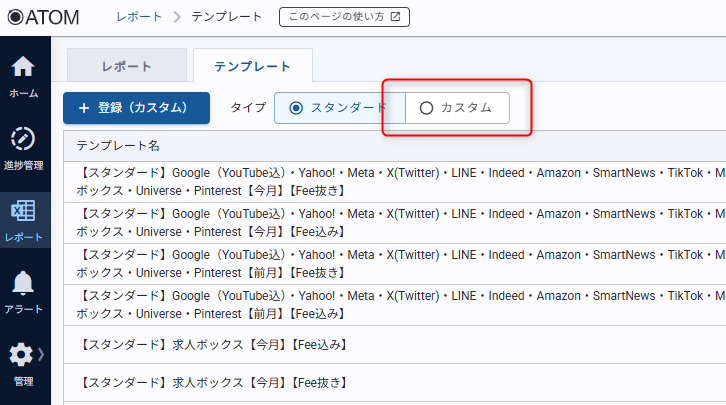Switch to the テンプレート tab
Image resolution: width=726 pixels, height=405 pixels.
point(252,66)
